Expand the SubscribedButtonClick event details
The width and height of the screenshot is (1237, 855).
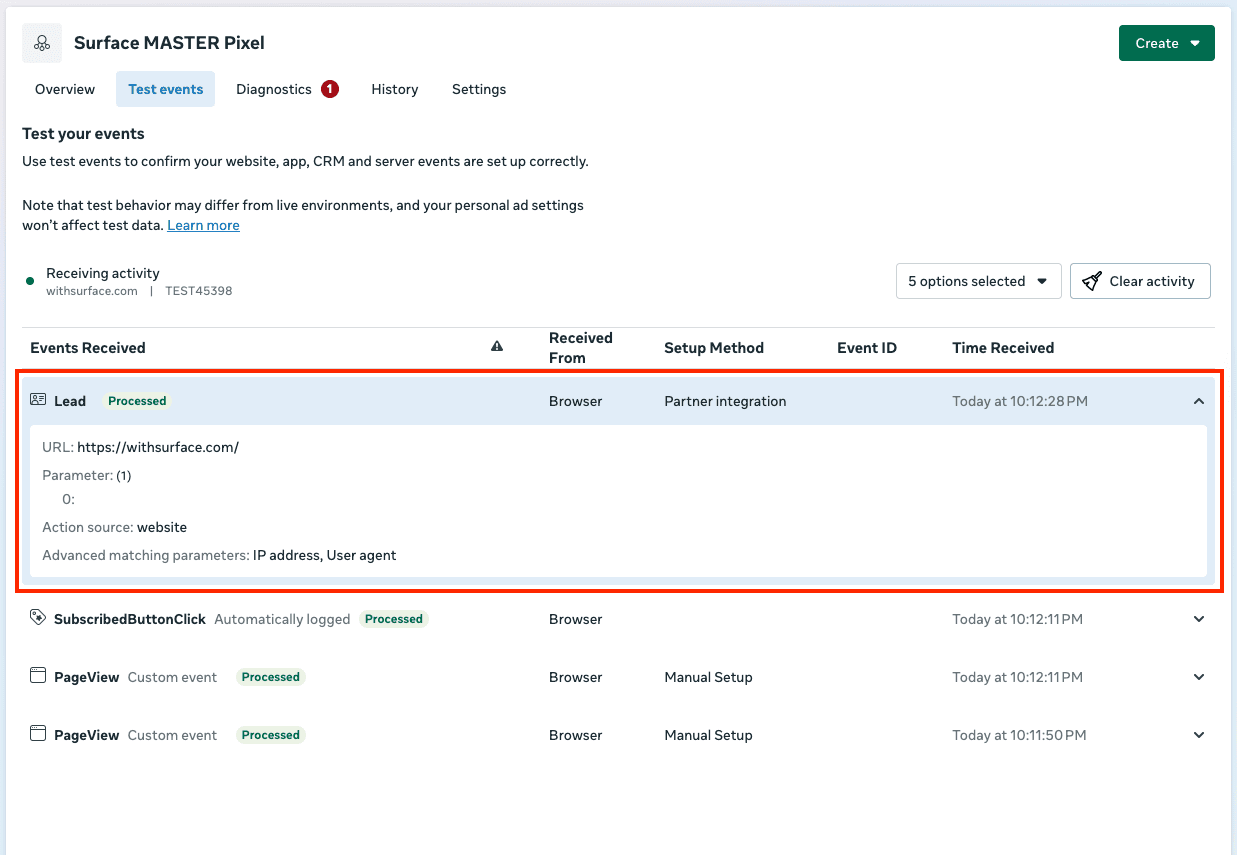tap(1199, 619)
